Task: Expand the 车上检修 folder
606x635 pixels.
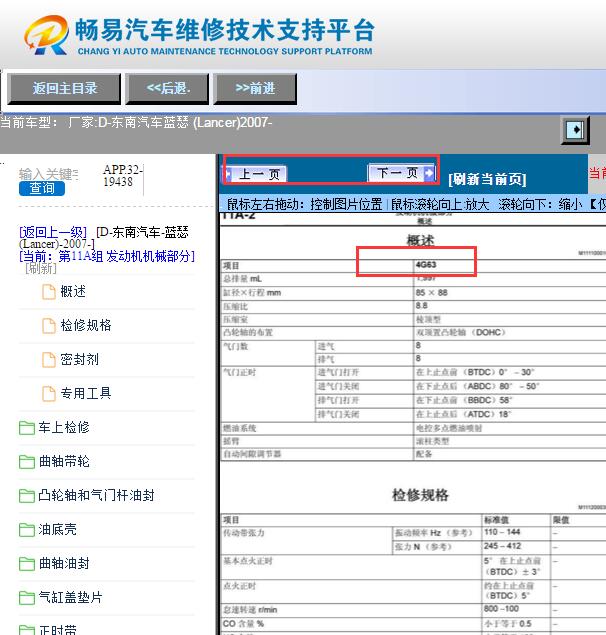Action: click(64, 427)
